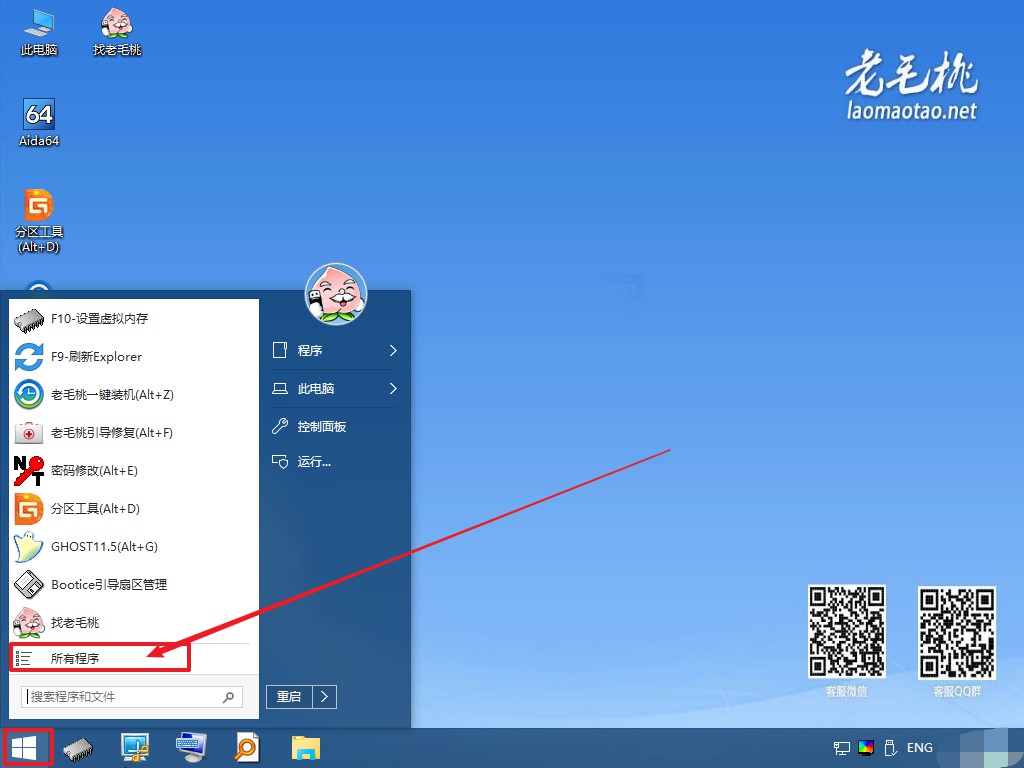
Task: Launch 老毛桃一键装机(Alt+Z) from start menu
Action: click(x=134, y=394)
